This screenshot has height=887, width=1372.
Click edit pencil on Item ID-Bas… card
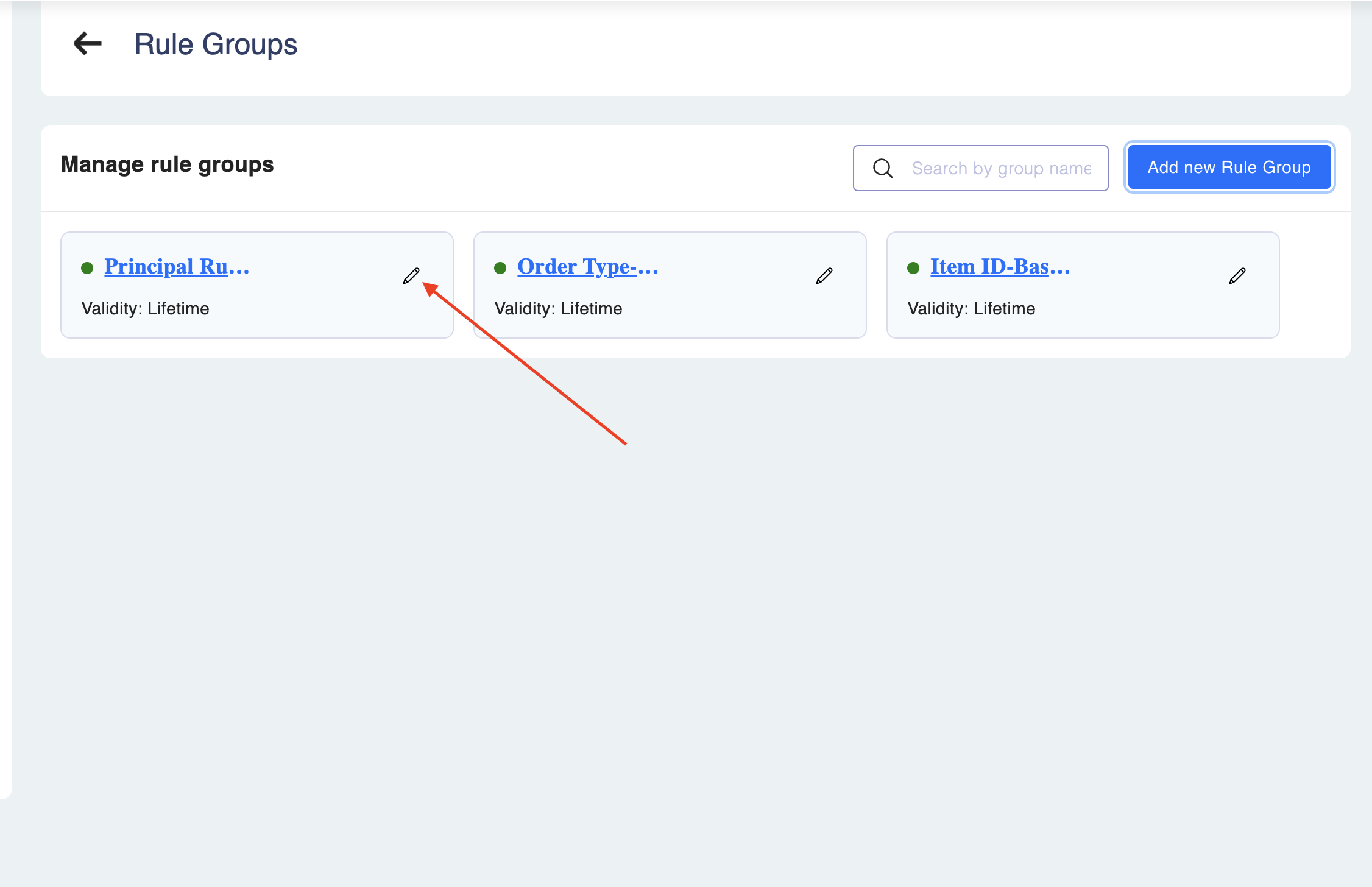[1237, 276]
